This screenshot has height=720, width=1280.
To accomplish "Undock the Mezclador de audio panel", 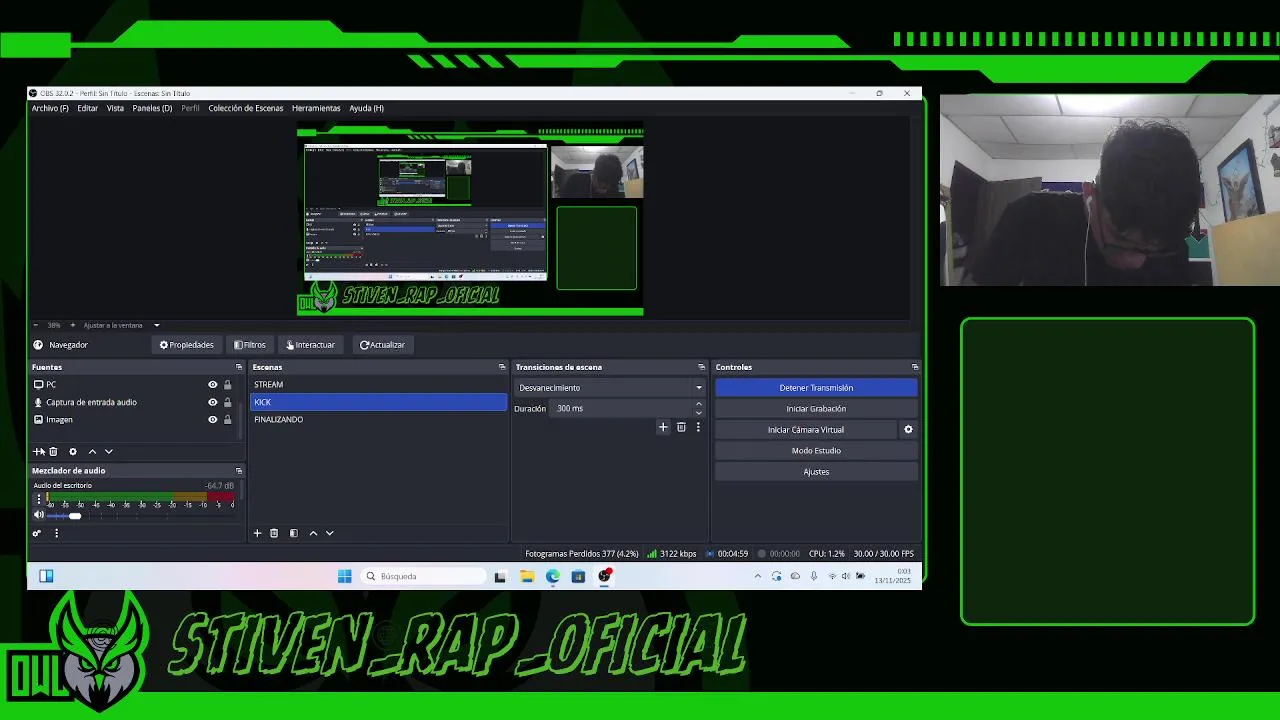I will coord(239,471).
